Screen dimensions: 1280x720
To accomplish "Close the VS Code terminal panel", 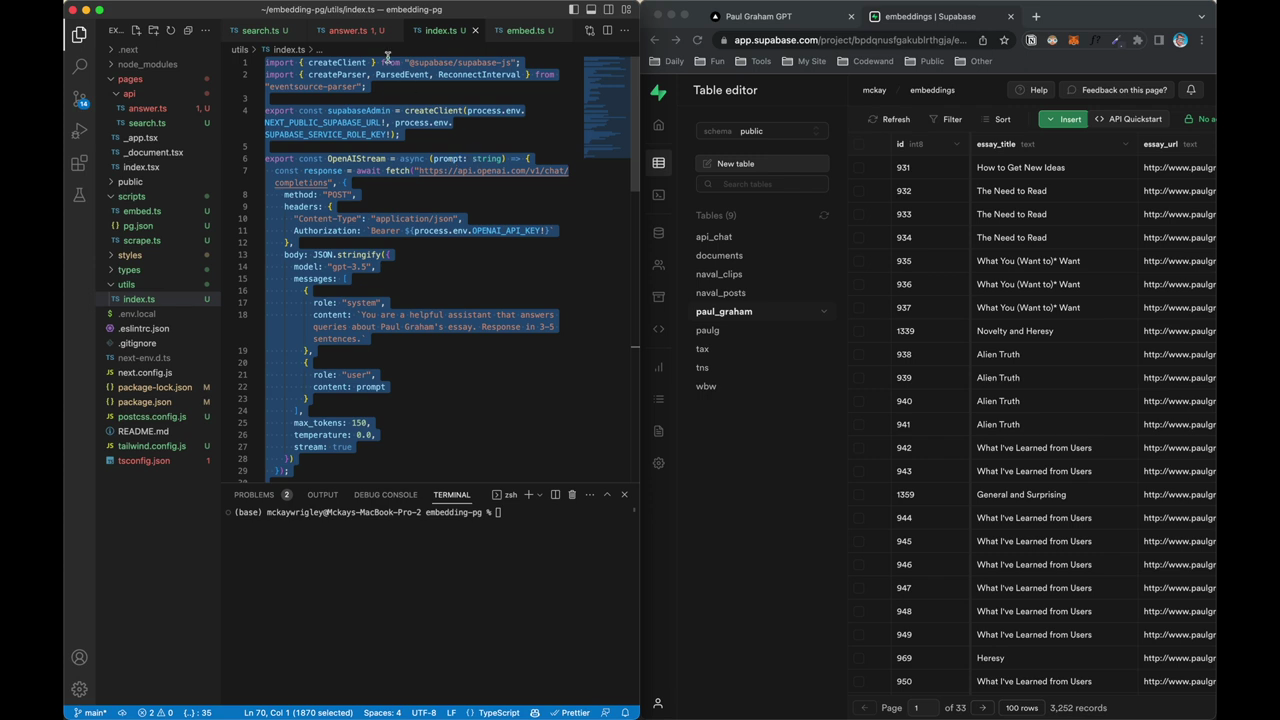I will pos(624,494).
